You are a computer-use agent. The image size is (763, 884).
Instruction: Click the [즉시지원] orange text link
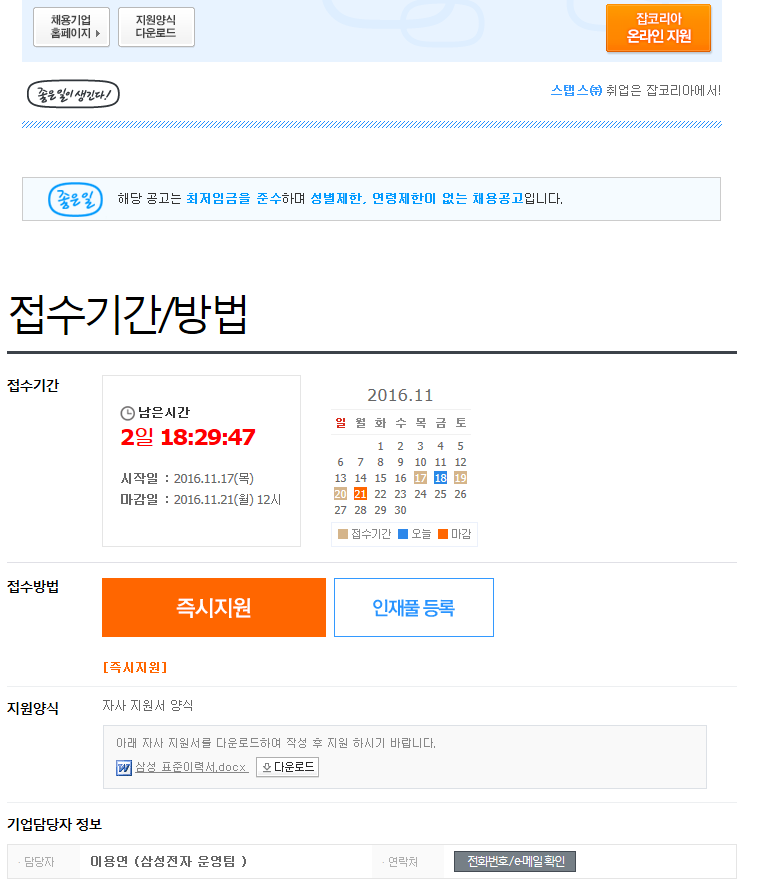point(135,668)
